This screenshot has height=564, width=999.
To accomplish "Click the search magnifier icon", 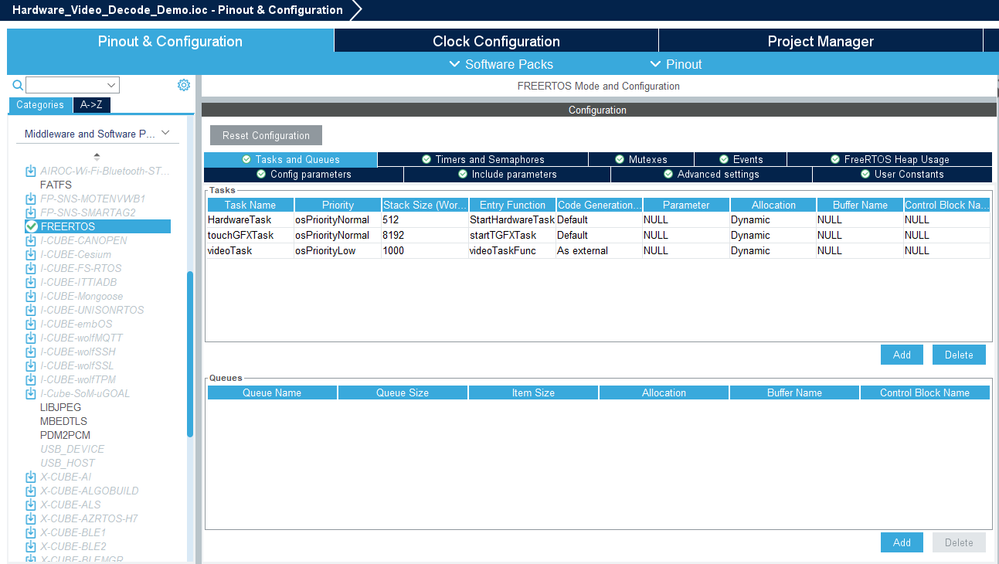I will 18,85.
